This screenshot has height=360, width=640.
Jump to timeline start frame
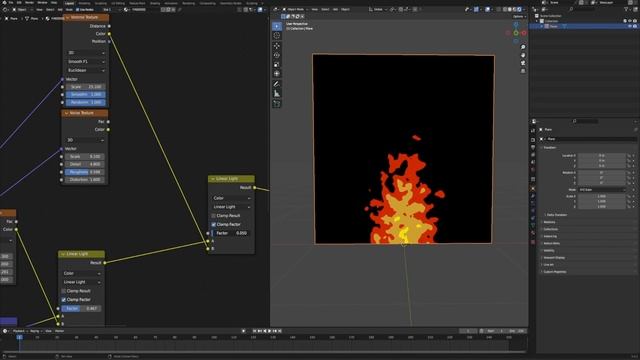(x=255, y=331)
